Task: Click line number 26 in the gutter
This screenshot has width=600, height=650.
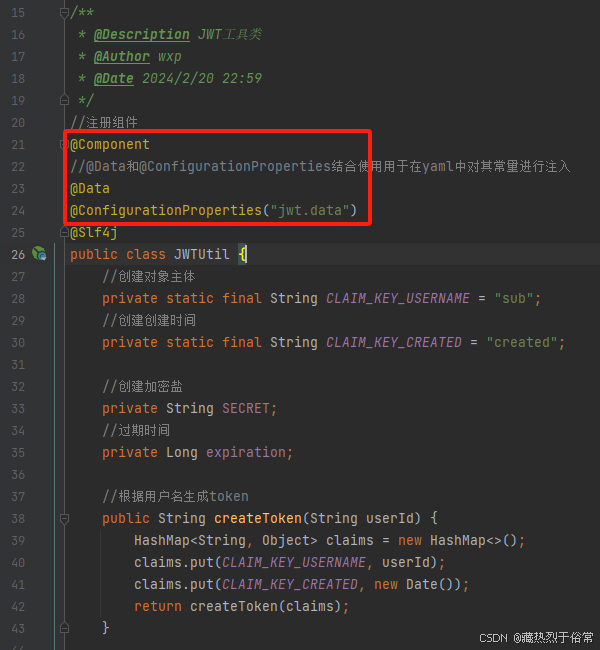Action: point(18,254)
